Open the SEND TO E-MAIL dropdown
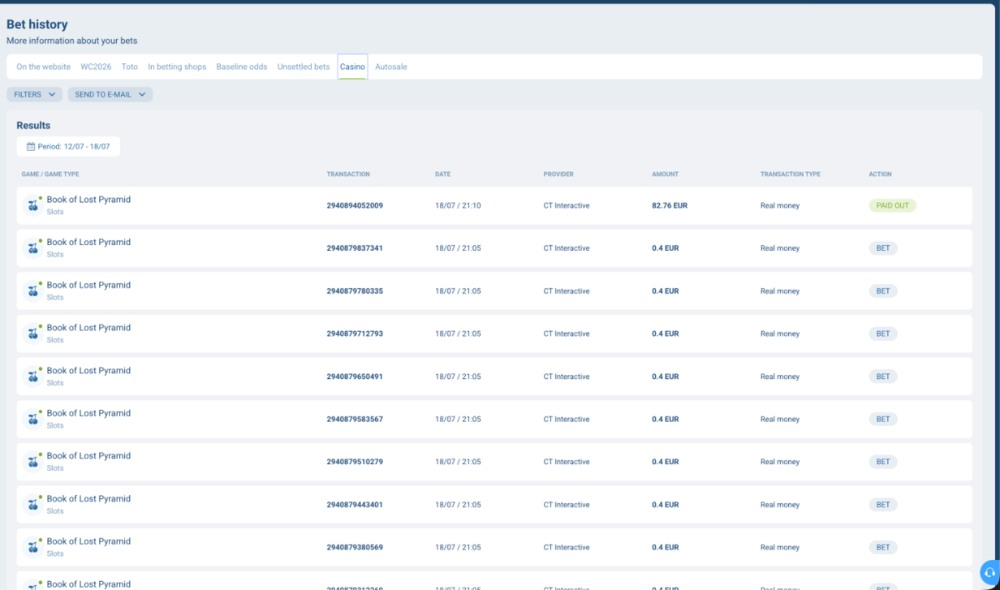 coord(110,94)
